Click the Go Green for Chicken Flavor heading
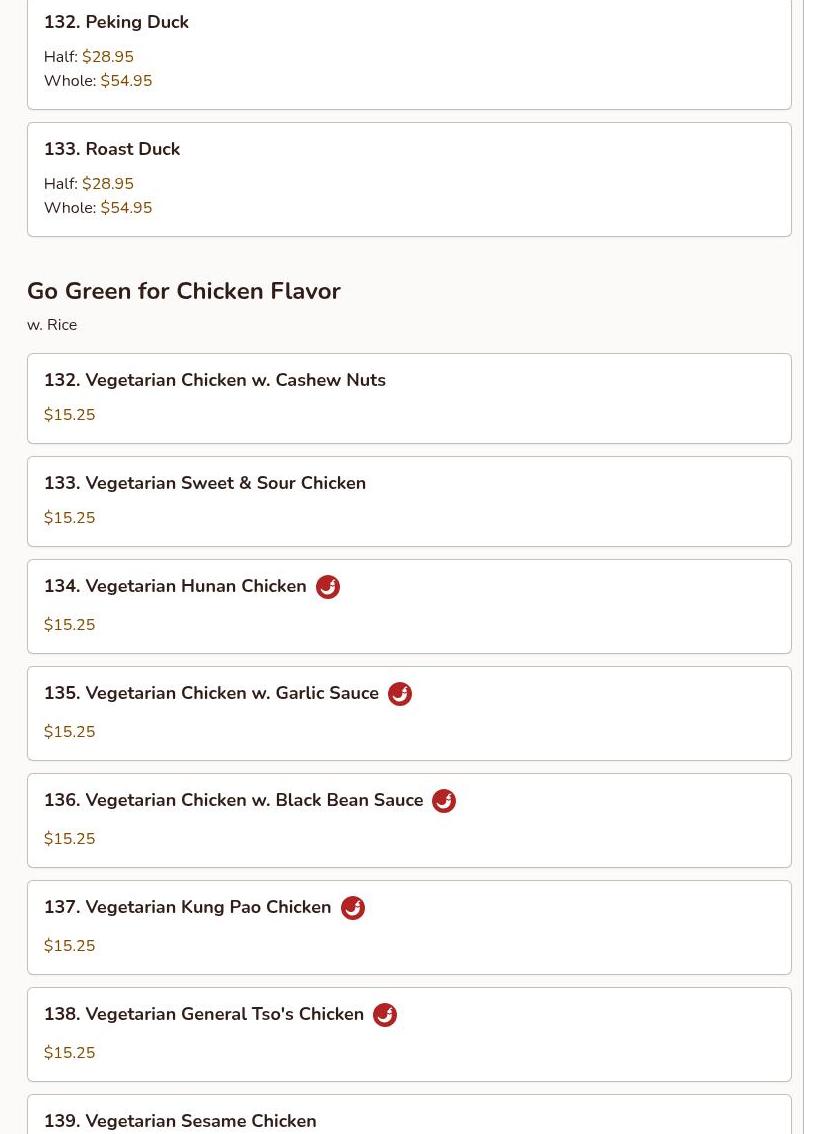This screenshot has height=1134, width=824. point(184,291)
